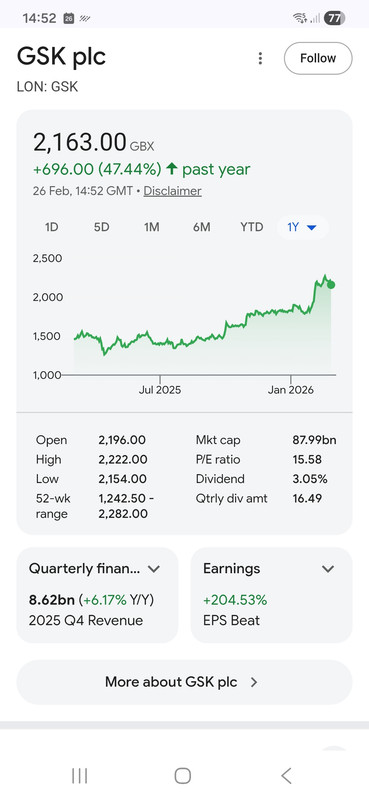
Task: Select the YTD chart range
Action: tap(252, 227)
